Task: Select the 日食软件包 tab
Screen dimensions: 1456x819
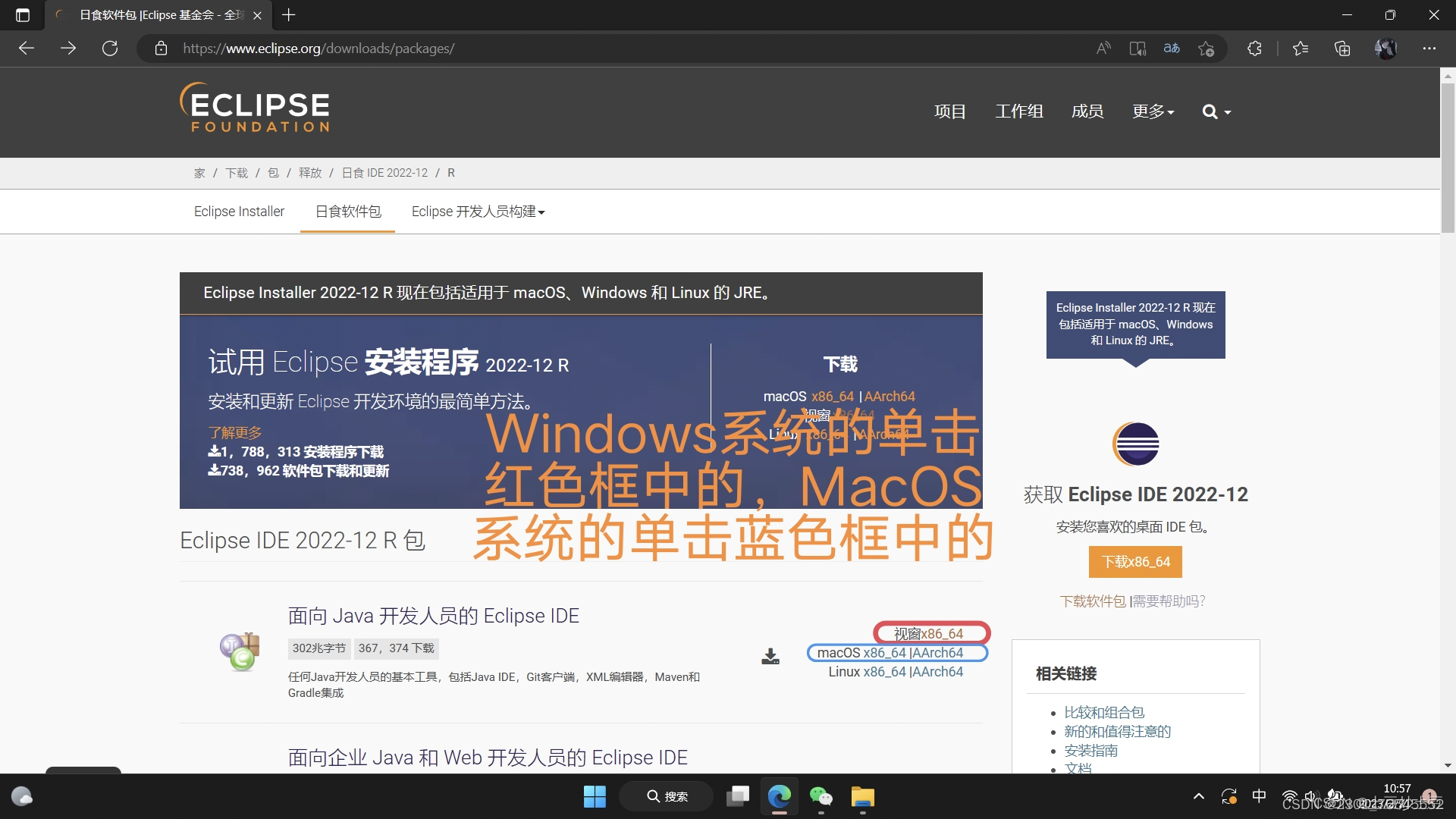Action: (x=348, y=212)
